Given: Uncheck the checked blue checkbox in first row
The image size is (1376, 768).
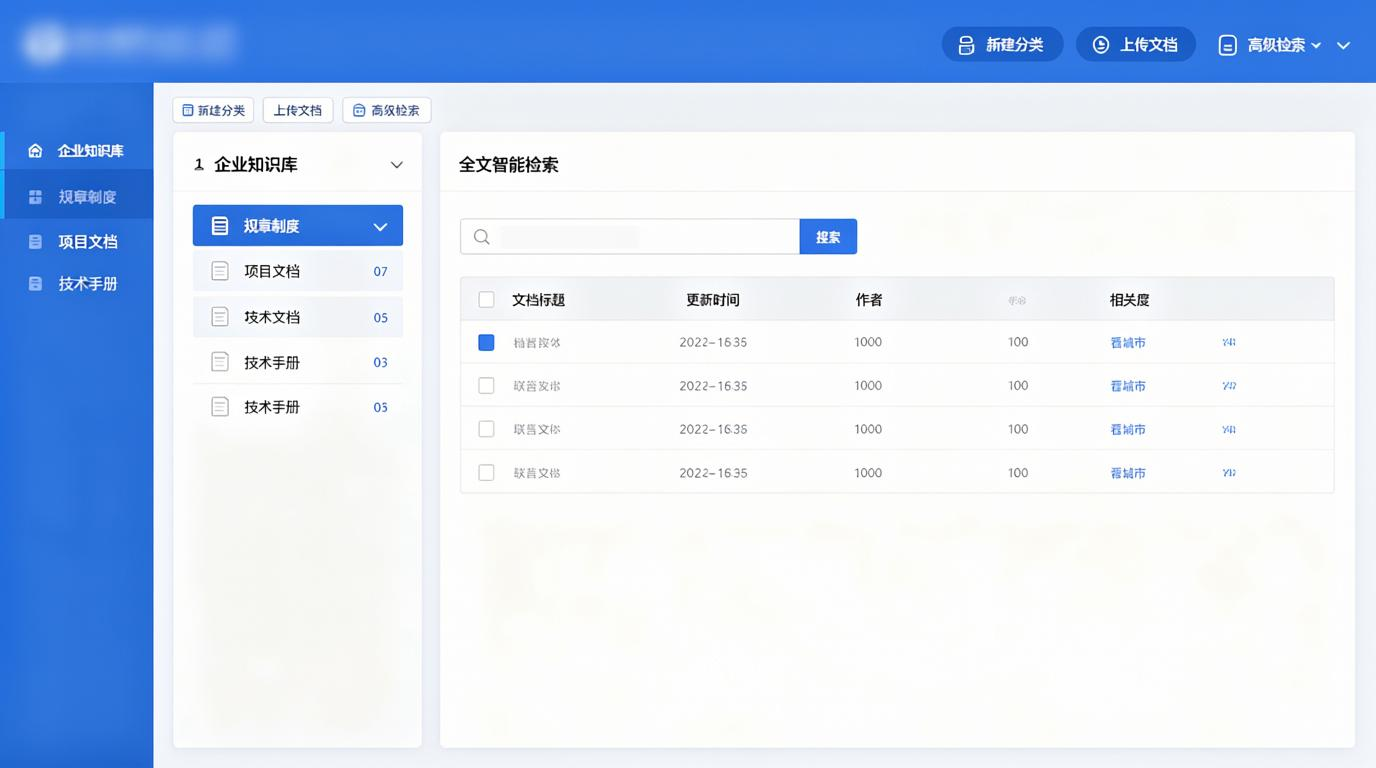Looking at the screenshot, I should click(486, 342).
